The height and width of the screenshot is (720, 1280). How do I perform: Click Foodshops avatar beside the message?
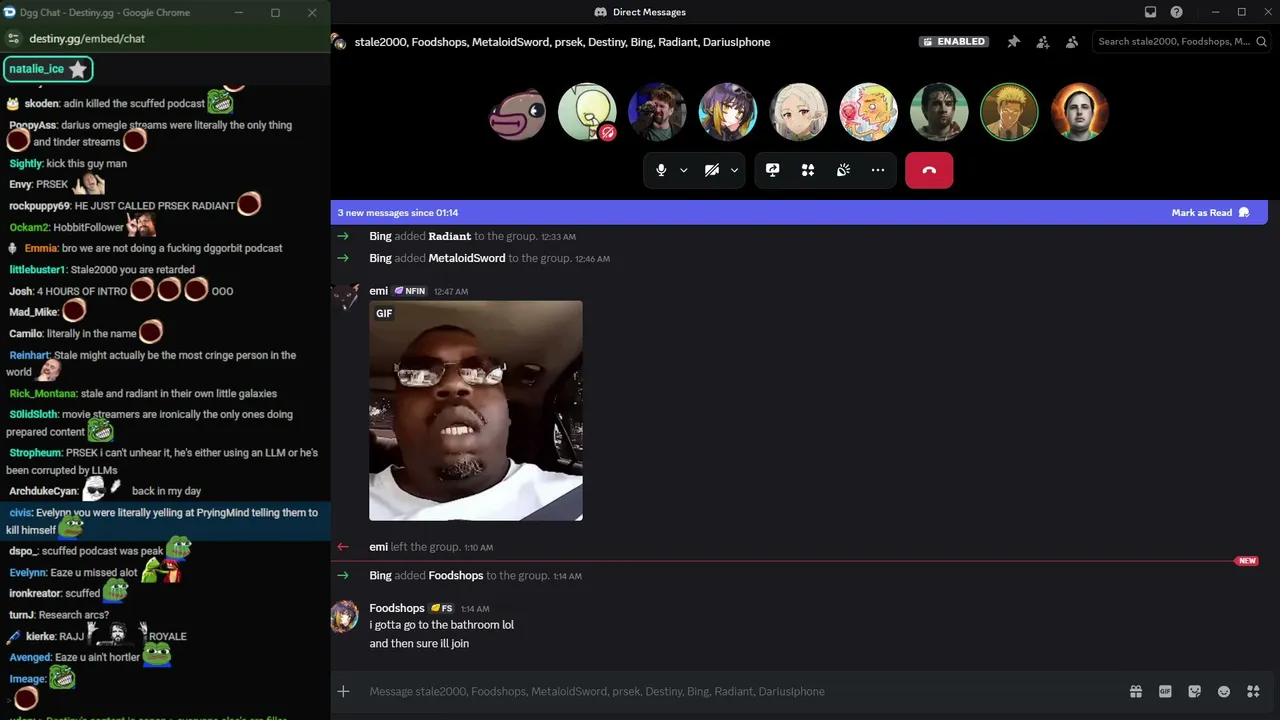(345, 617)
